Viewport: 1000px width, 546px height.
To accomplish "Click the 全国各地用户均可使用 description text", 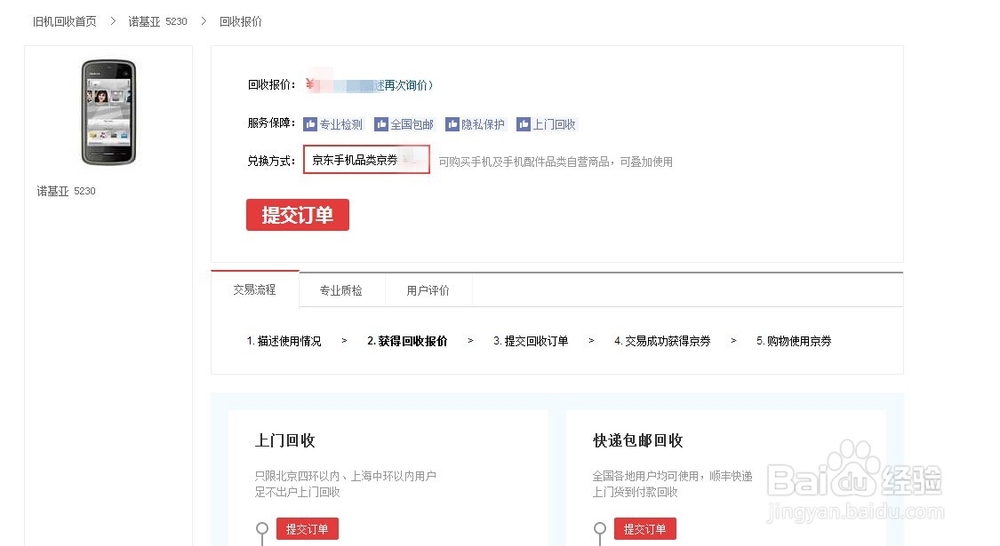I will point(672,483).
